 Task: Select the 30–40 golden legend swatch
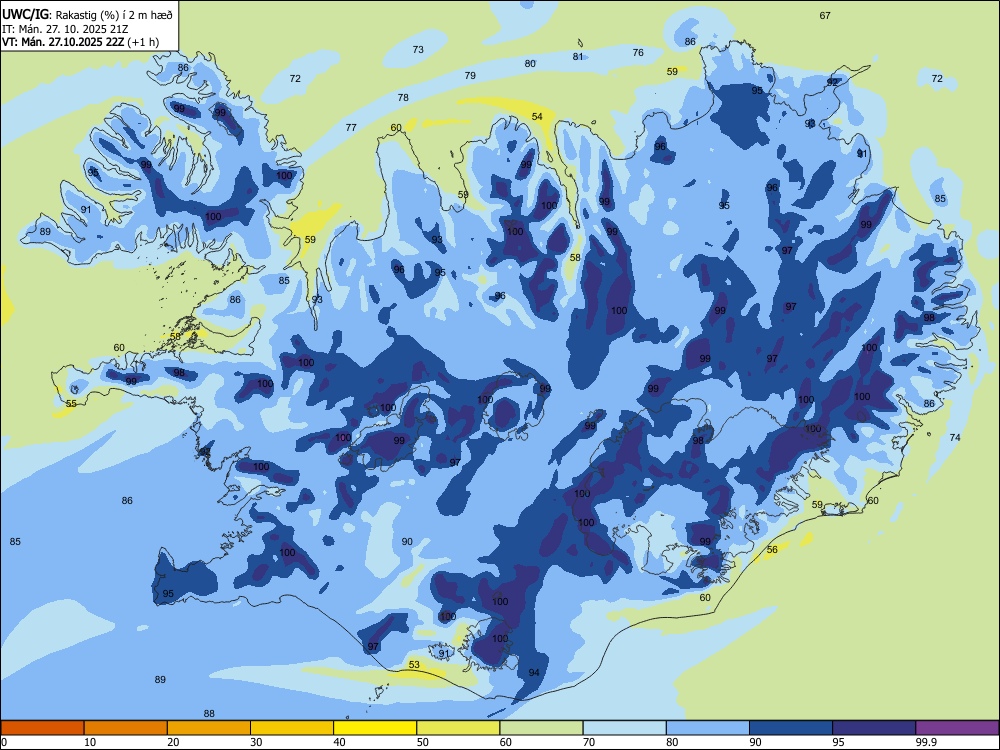pos(292,728)
